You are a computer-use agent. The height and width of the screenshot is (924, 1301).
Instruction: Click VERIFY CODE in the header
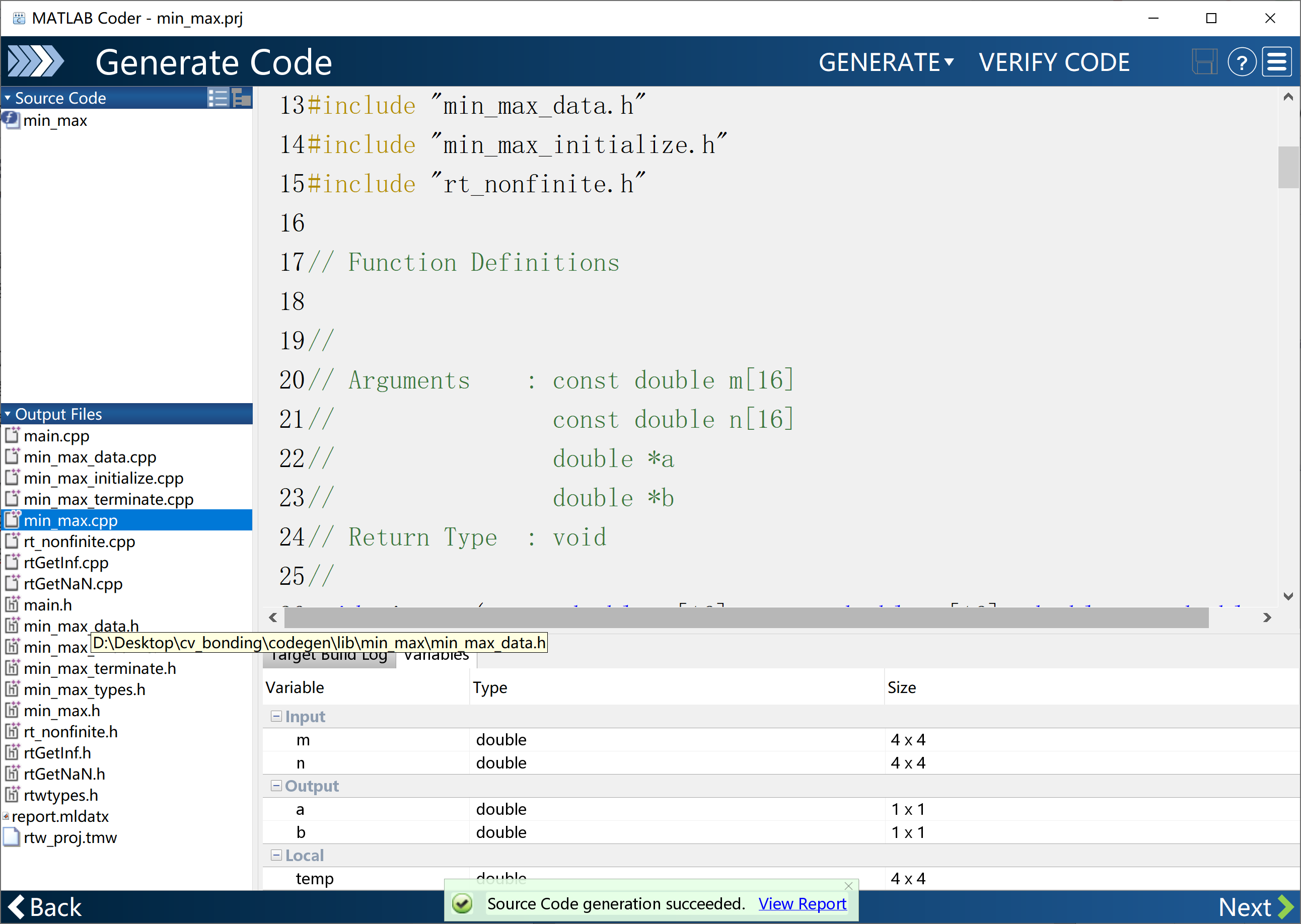point(1053,61)
